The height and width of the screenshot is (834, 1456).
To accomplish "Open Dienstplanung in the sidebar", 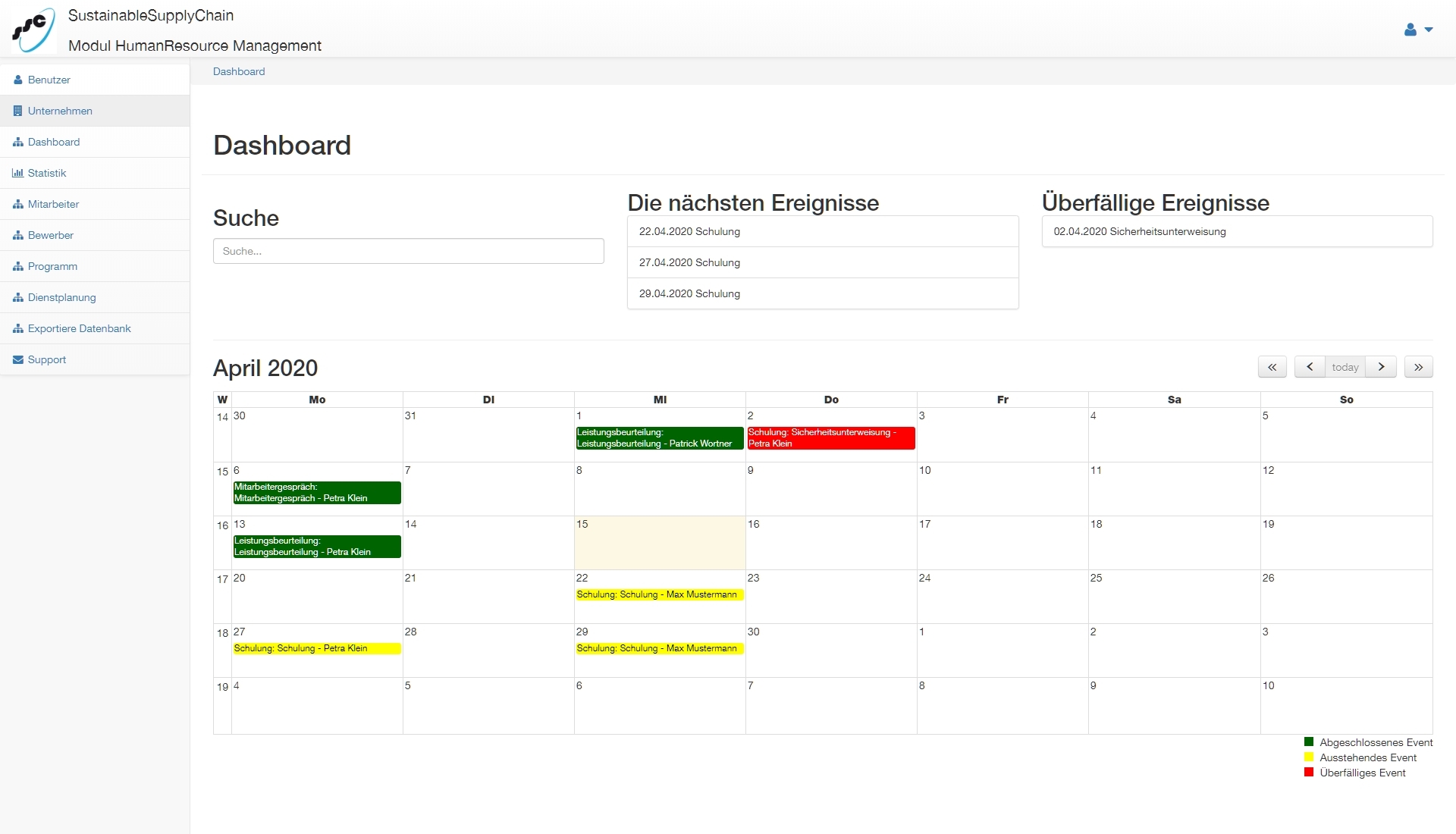I will point(61,297).
